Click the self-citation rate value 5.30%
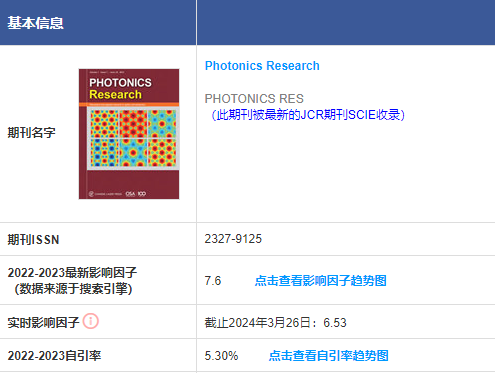This screenshot has width=495, height=373. 221,355
